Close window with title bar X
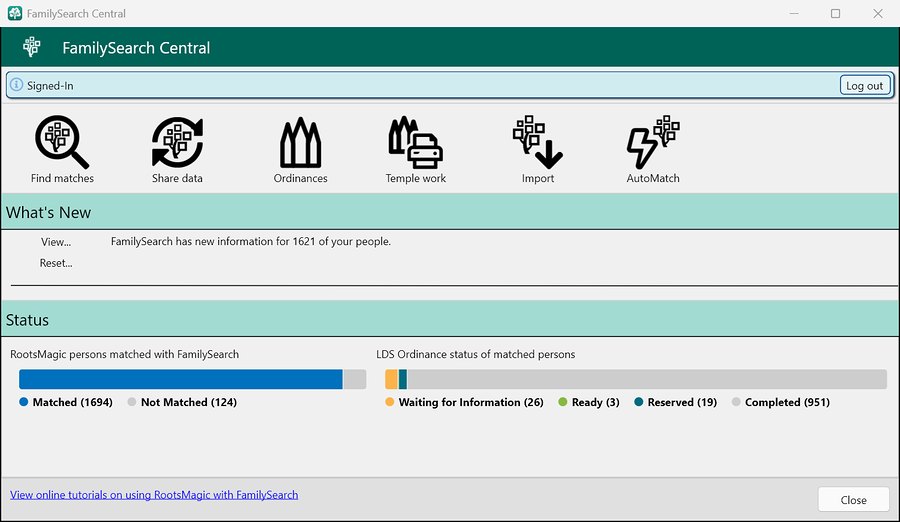 (878, 13)
